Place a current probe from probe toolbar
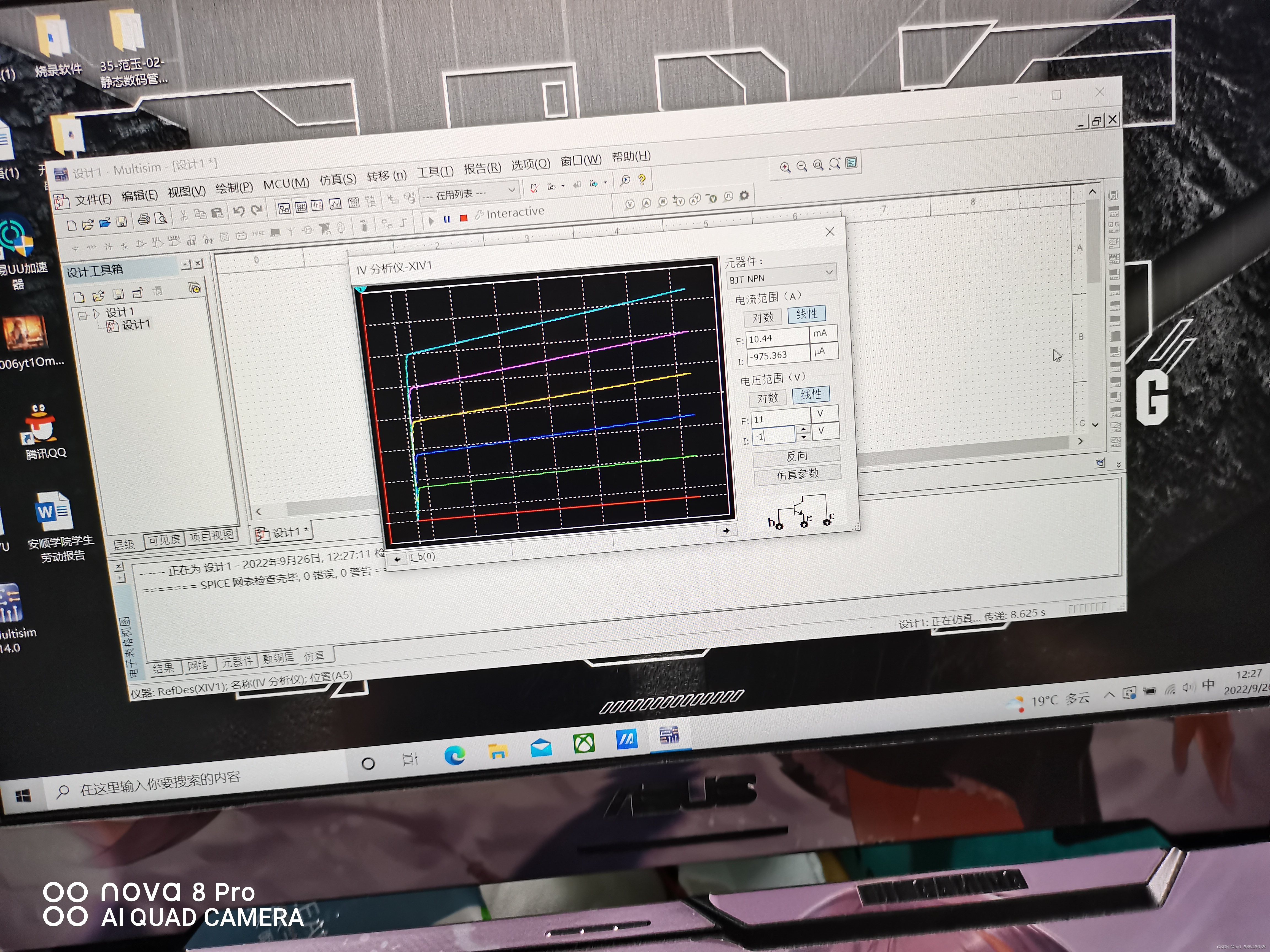Screen dimensions: 1270x952 (x=647, y=202)
